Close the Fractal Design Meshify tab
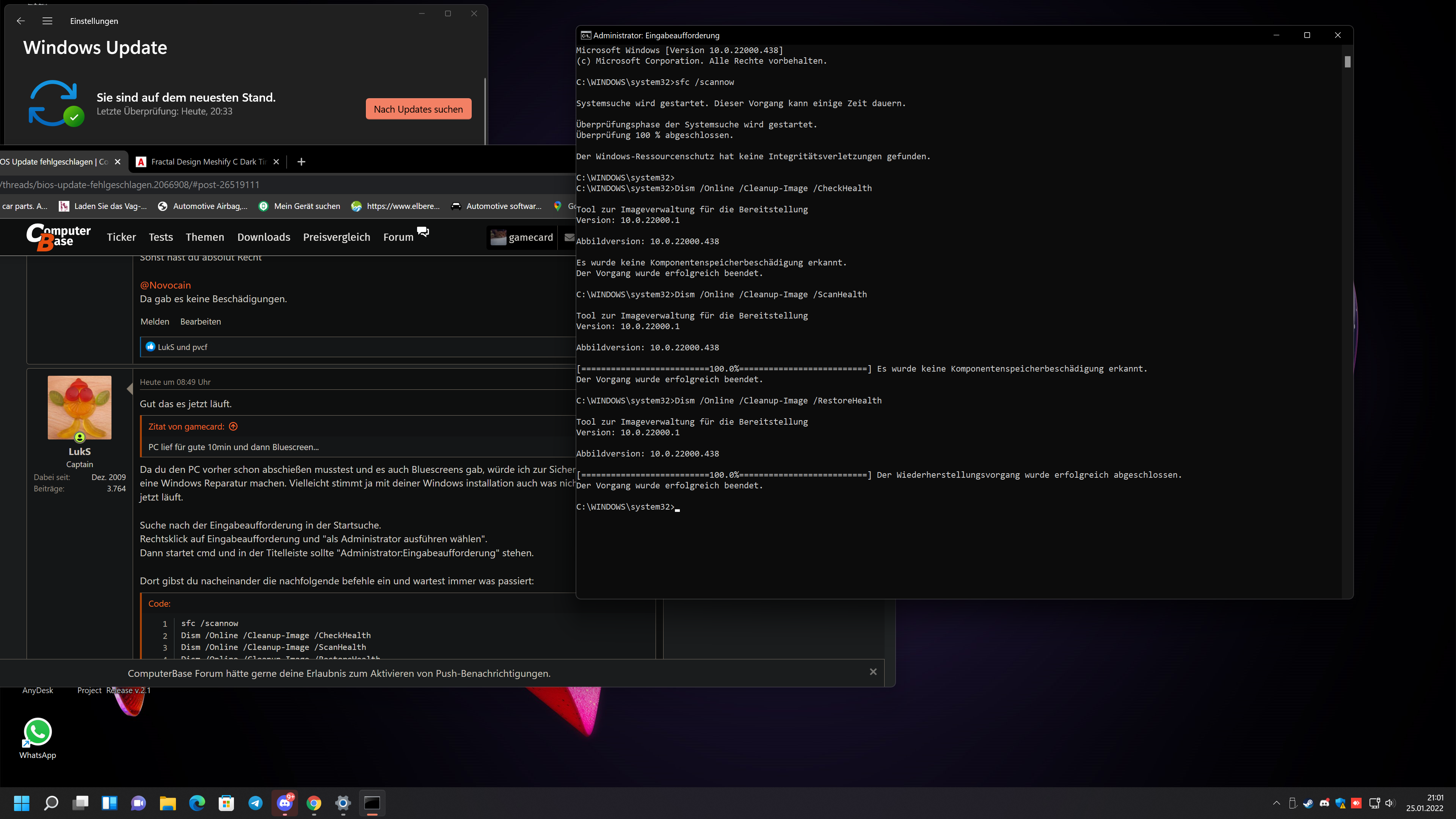This screenshot has height=819, width=1456. click(x=276, y=162)
